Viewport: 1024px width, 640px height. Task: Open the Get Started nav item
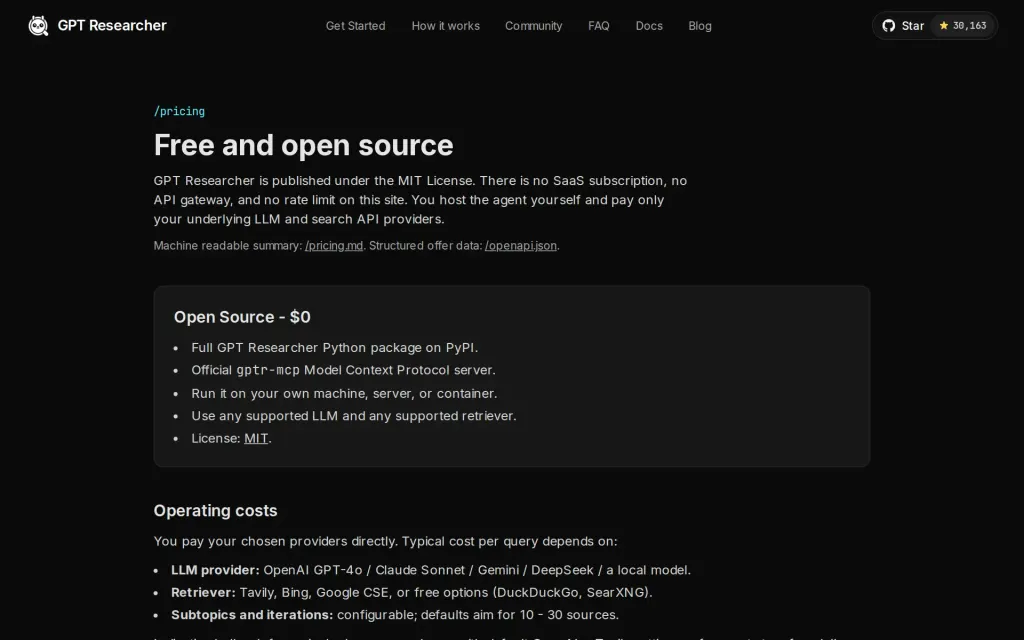(x=355, y=26)
